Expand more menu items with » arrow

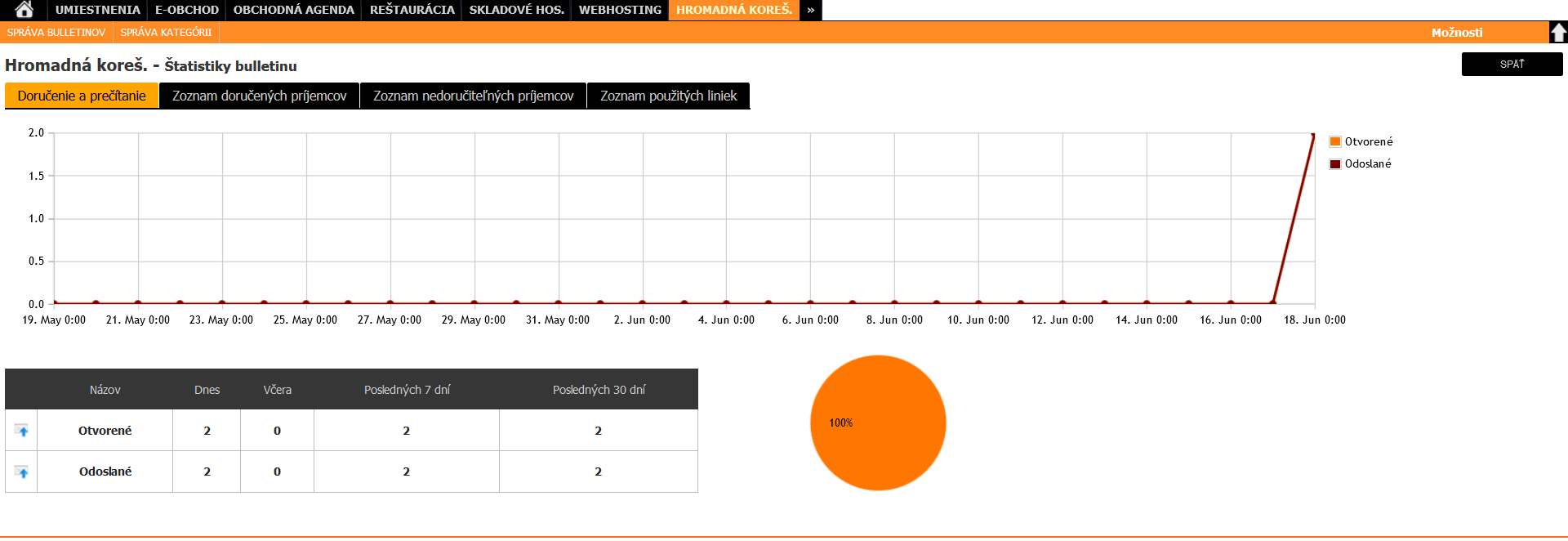click(x=810, y=10)
